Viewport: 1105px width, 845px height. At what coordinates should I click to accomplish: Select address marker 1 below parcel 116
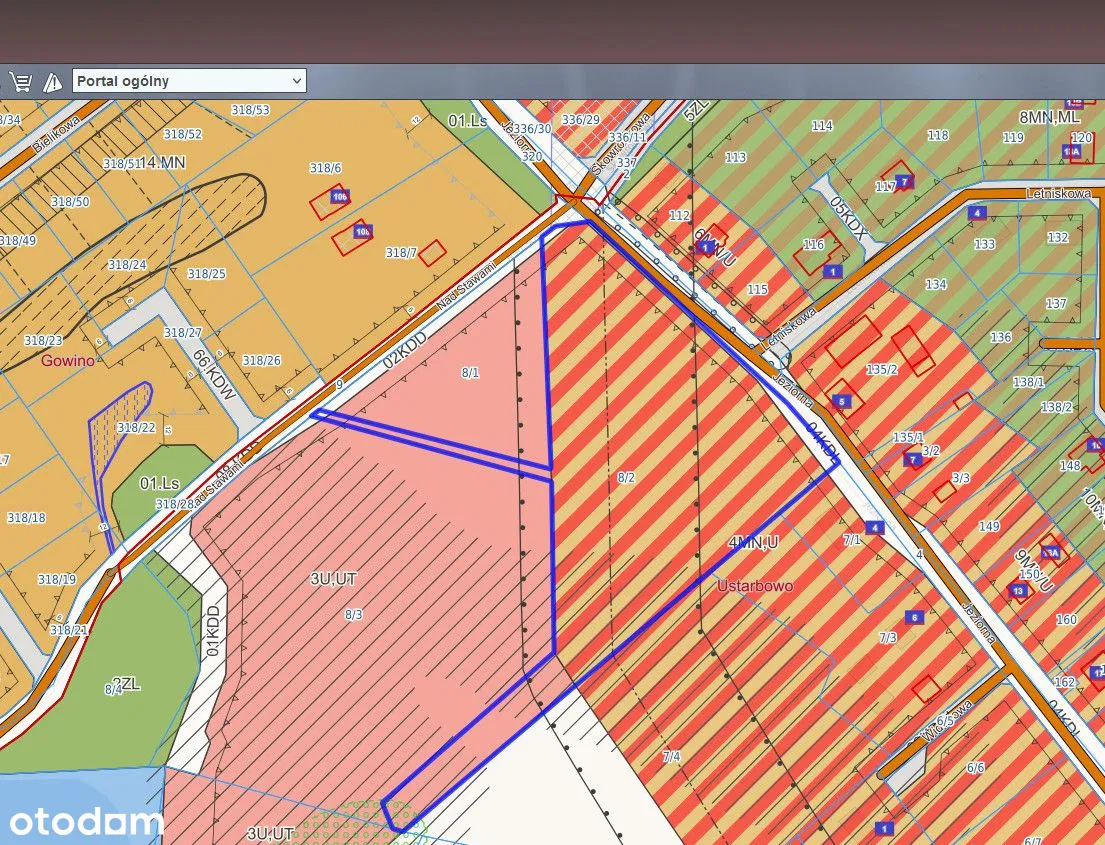[832, 271]
